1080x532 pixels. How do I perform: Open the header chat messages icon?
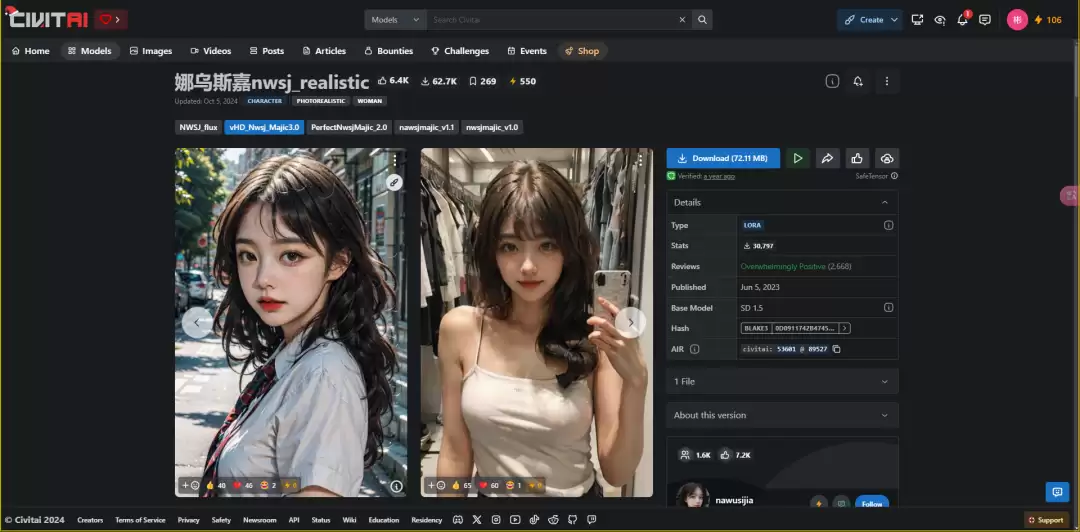[x=985, y=20]
